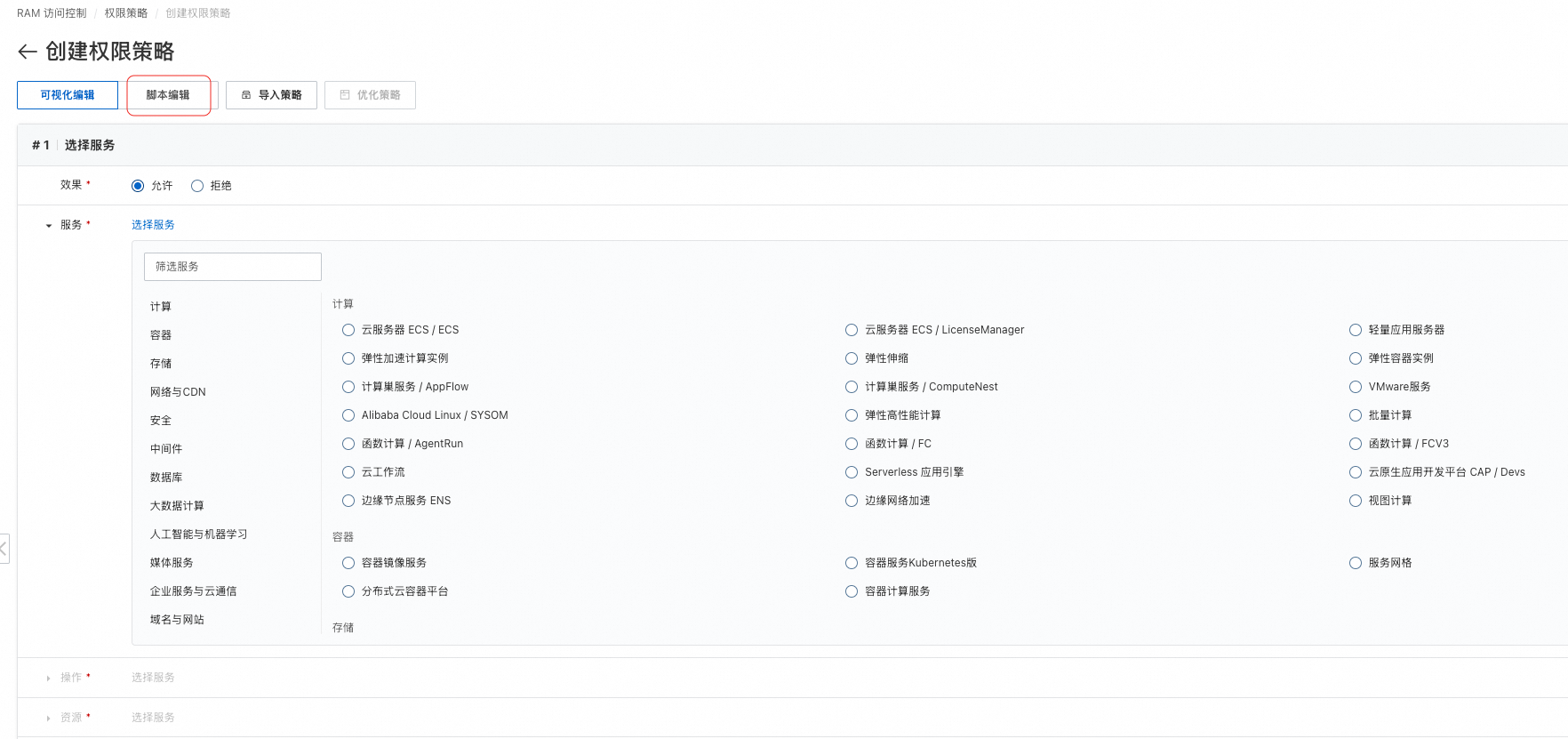Choose 弹性加速计算实例 service
This screenshot has width=1568, height=739.
(348, 358)
